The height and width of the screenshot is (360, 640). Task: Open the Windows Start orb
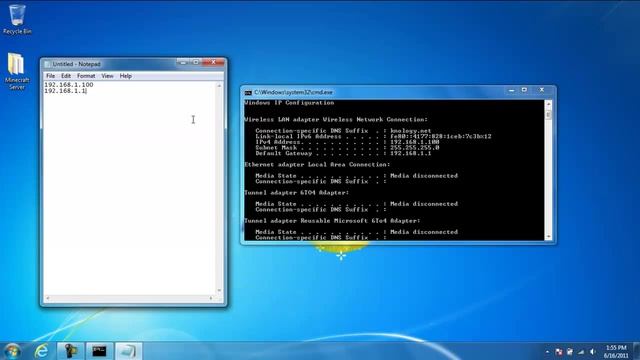12,351
